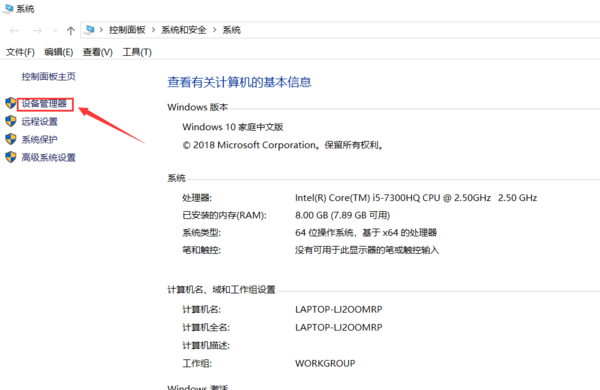Select 控制面板 in the breadcrumb
Screen dimensions: 600x390
tap(127, 30)
